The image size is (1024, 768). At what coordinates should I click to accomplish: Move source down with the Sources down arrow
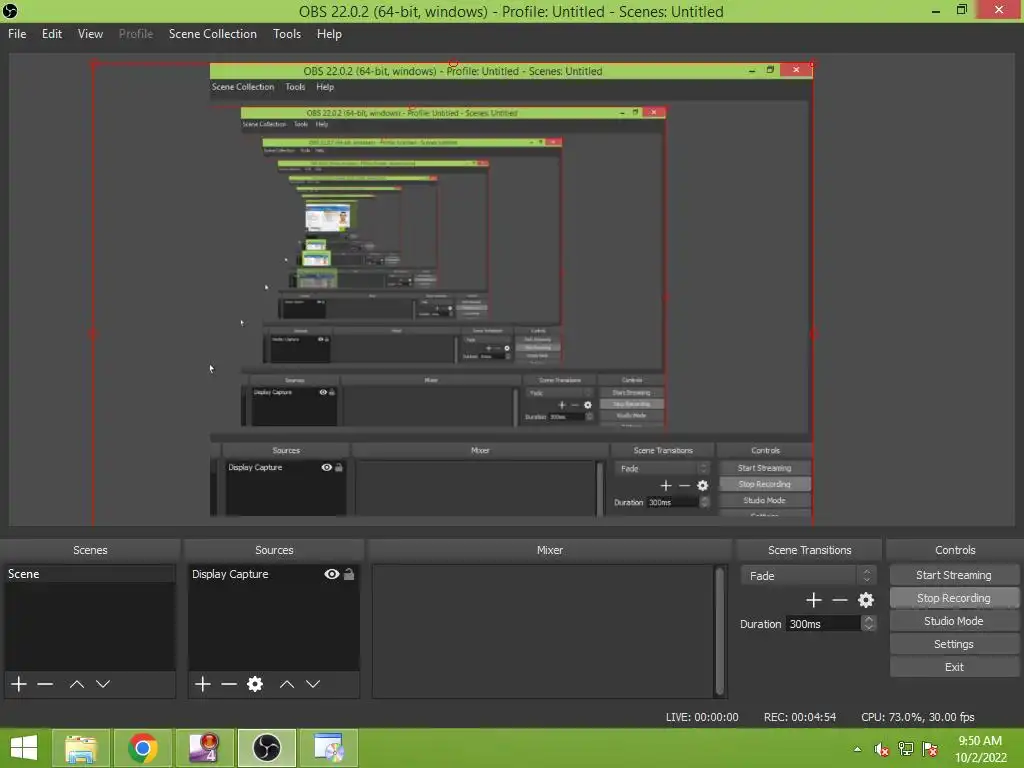coord(313,684)
